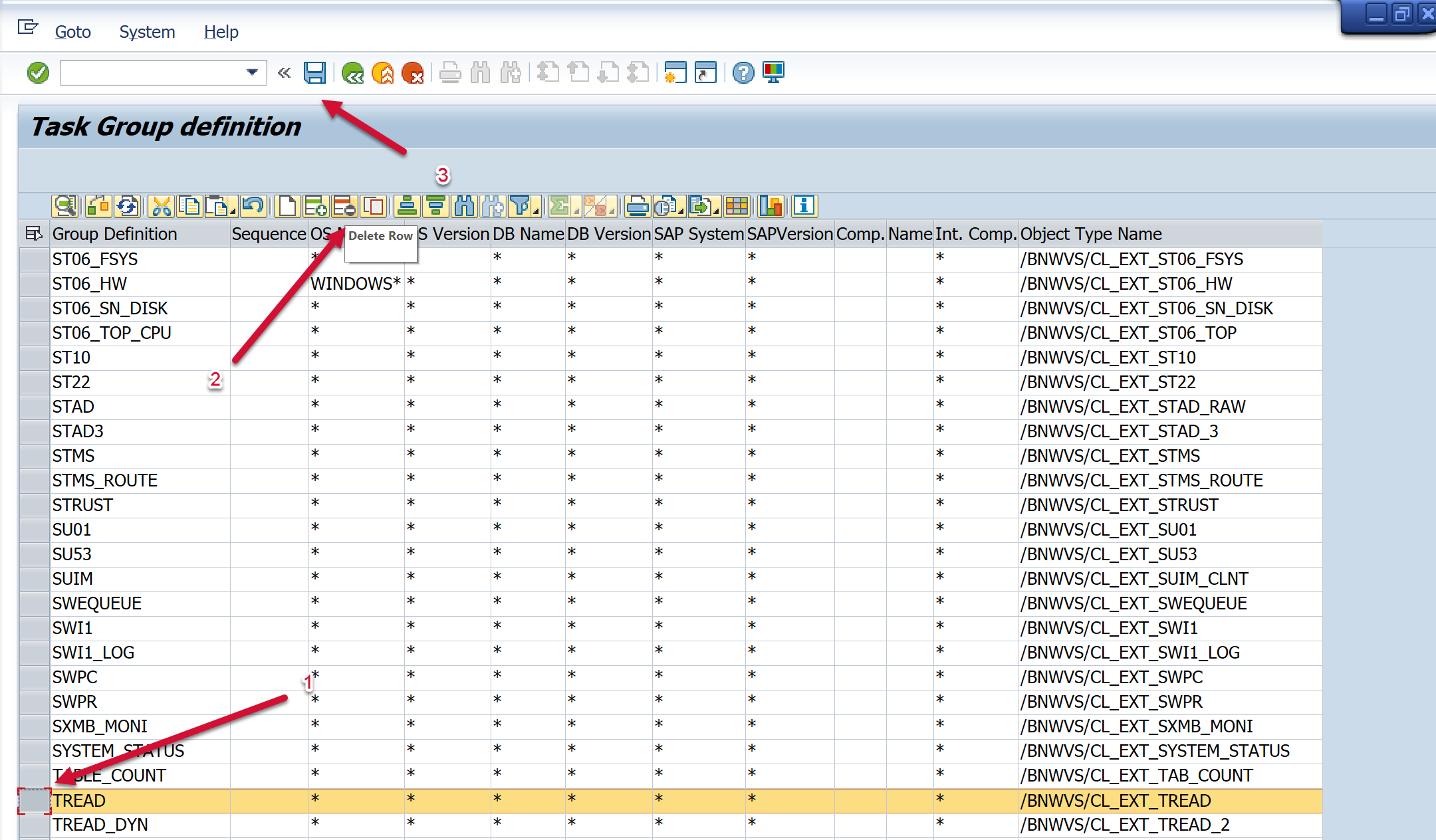Select row selector for SWPC row
Viewport: 1436px width, 840px height.
(35, 677)
